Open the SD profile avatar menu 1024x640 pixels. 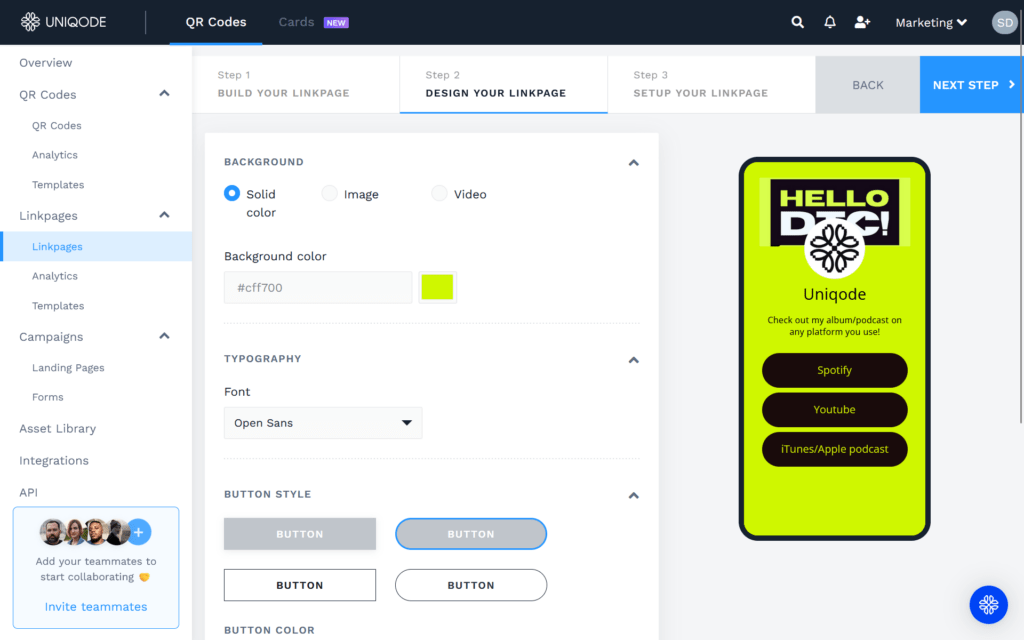(x=1004, y=21)
